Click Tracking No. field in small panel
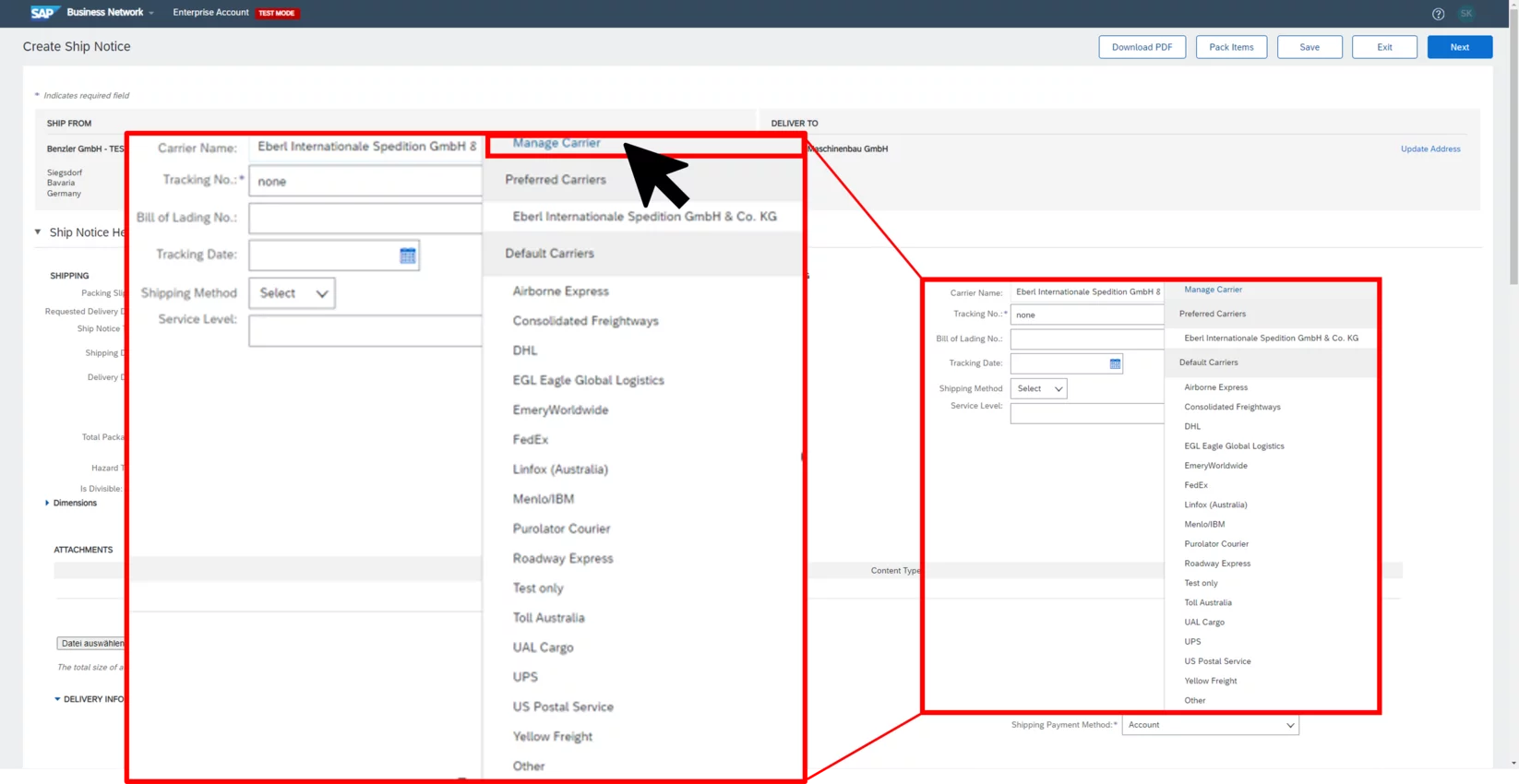The image size is (1519, 784). [x=1087, y=315]
